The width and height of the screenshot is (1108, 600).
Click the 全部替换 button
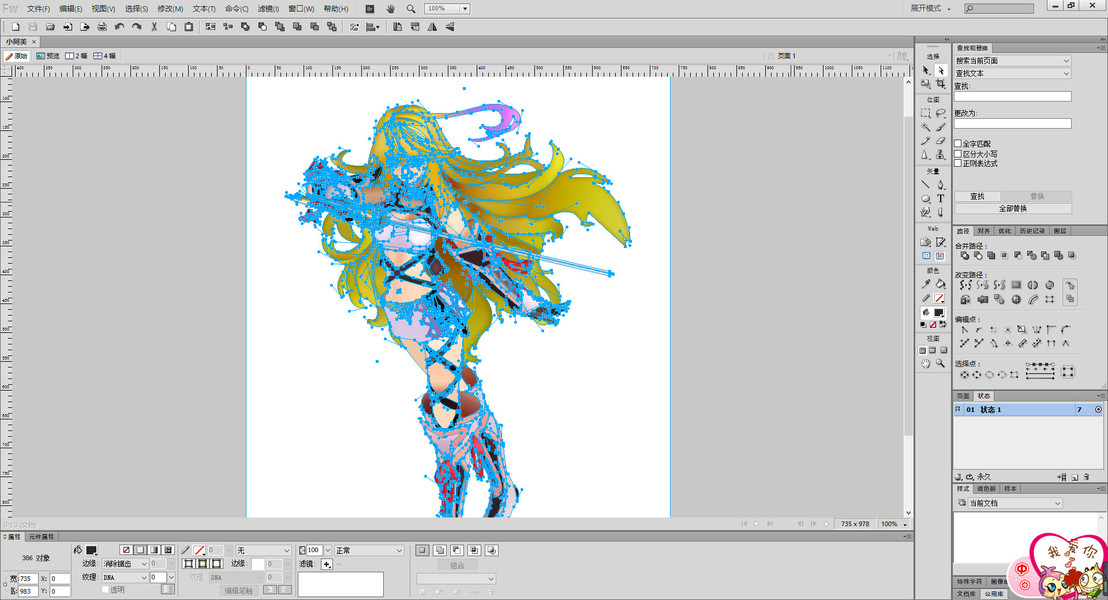1013,208
